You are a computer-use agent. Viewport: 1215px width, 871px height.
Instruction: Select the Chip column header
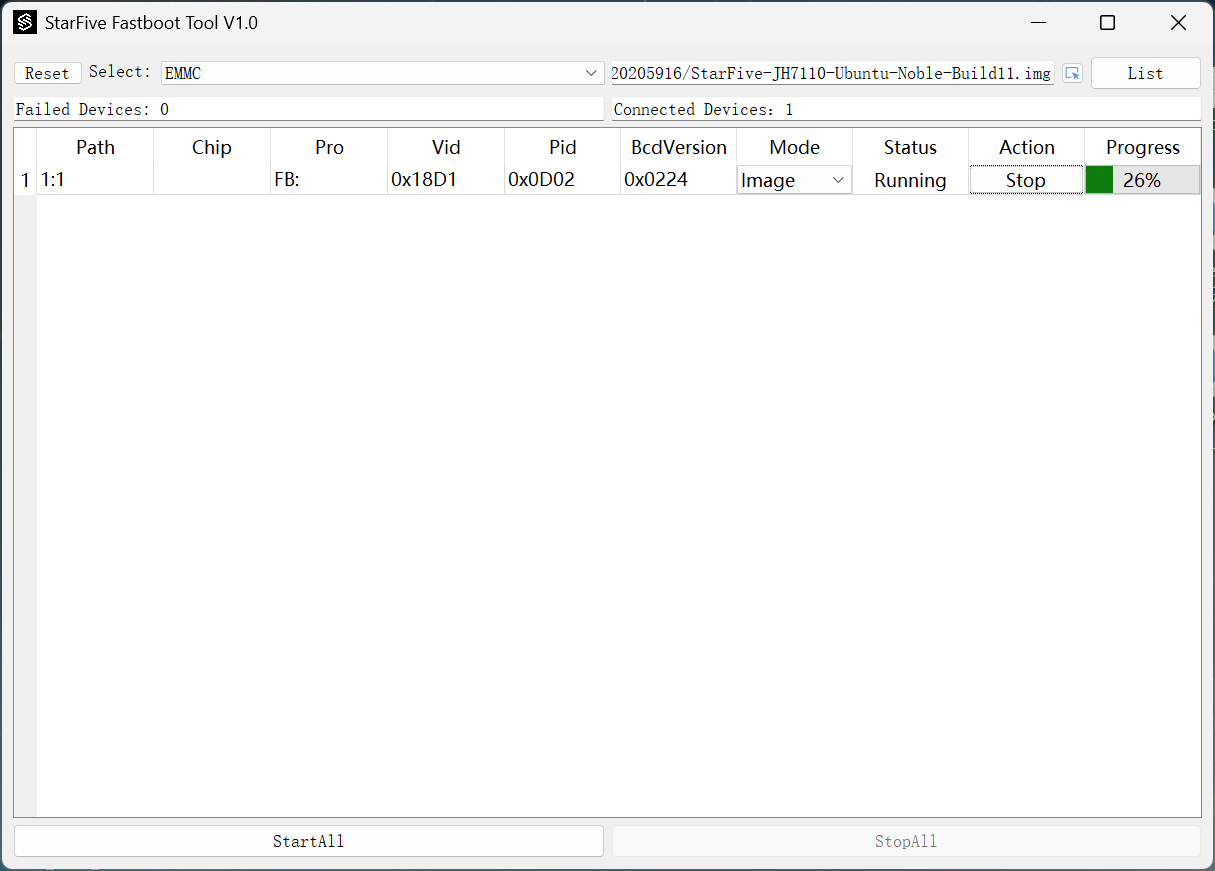(212, 147)
